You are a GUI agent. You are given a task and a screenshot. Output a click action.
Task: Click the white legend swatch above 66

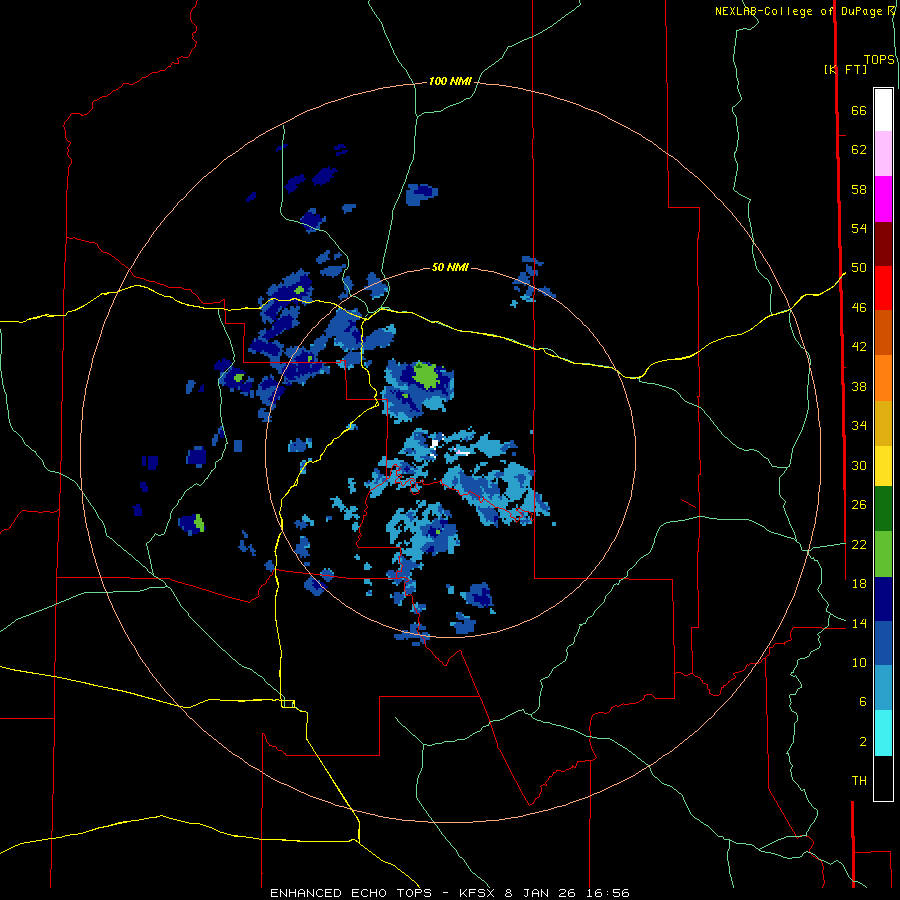coord(883,110)
